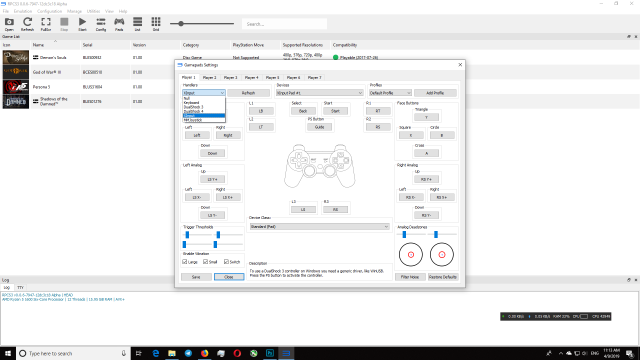Open Task View on the taskbar
640x360 pixels.
[x=139, y=353]
